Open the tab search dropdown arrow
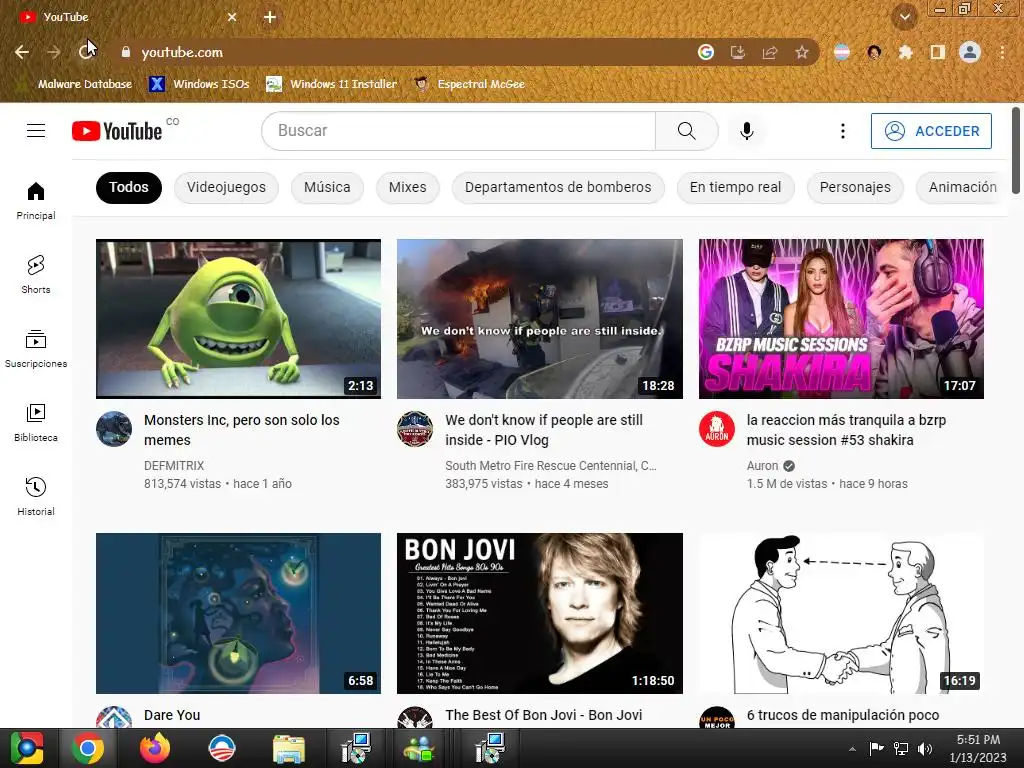The width and height of the screenshot is (1024, 768). click(905, 17)
